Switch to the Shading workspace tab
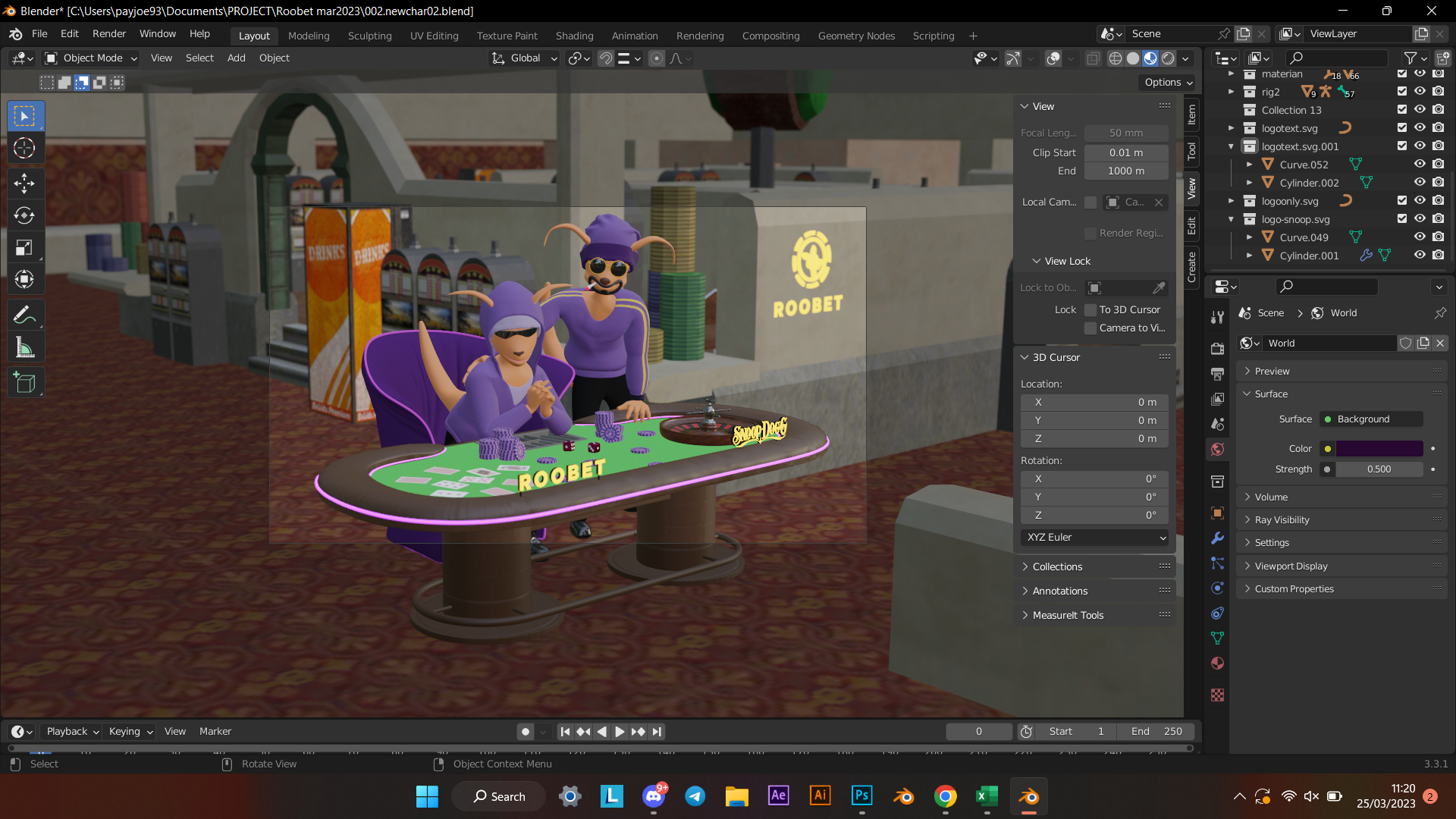This screenshot has height=819, width=1456. coord(574,36)
